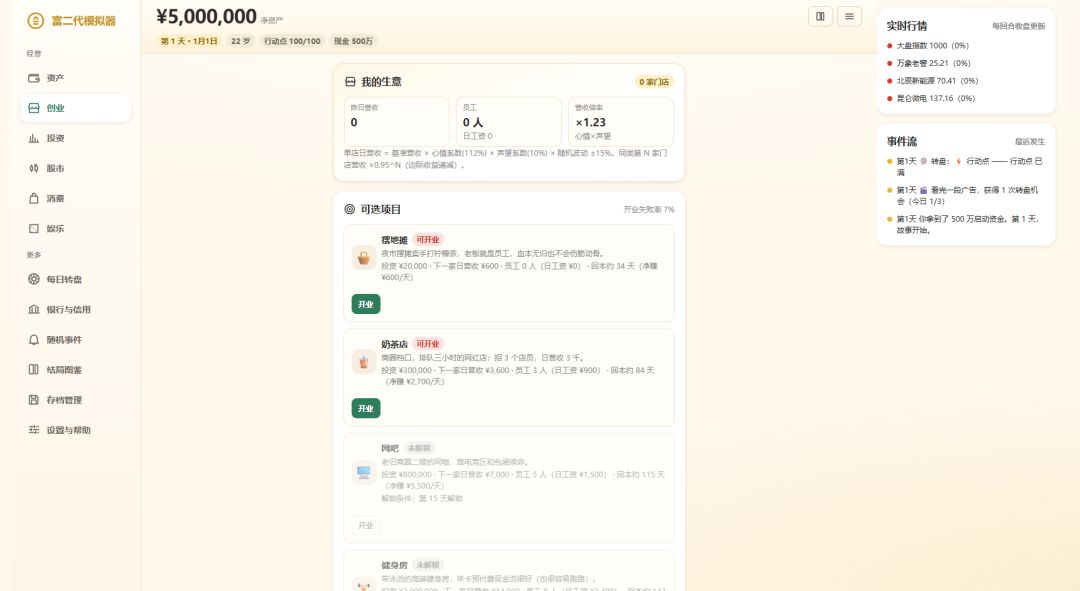Click the 健身房 project title
This screenshot has height=591, width=1080.
click(x=395, y=565)
